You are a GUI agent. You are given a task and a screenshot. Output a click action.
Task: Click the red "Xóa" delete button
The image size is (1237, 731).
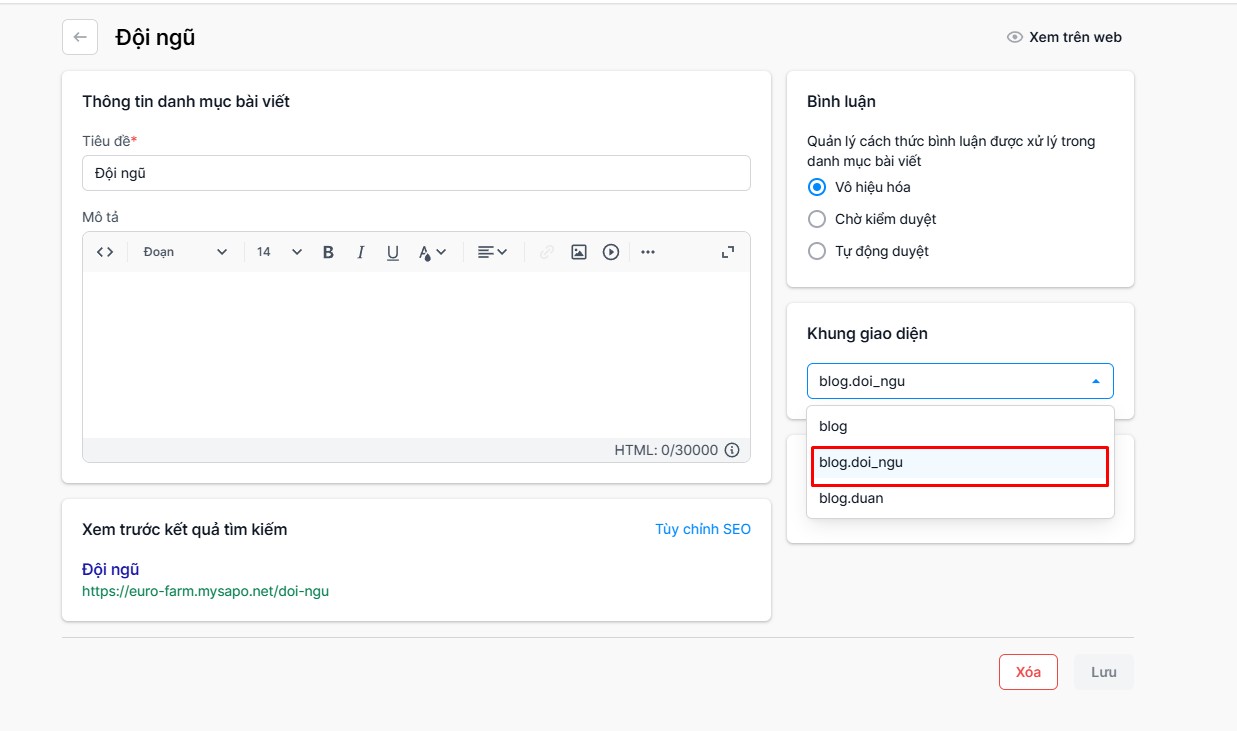(x=1028, y=672)
